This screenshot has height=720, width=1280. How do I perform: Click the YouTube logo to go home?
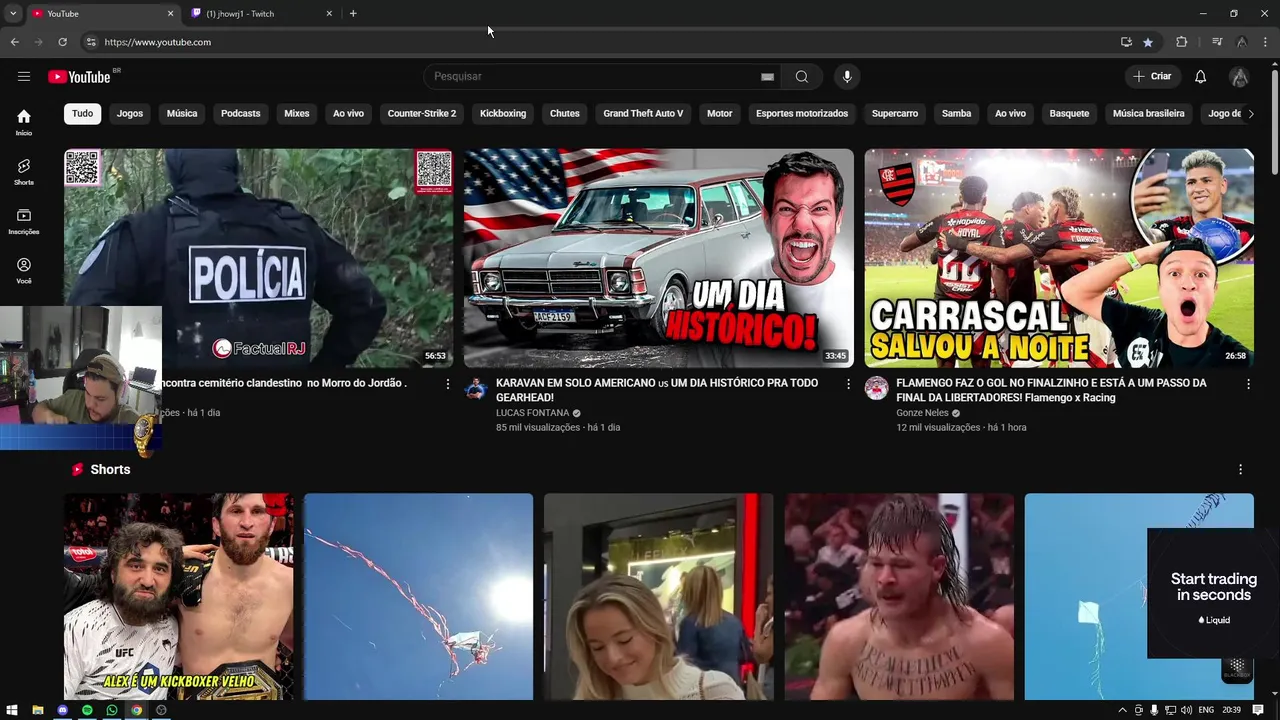[79, 77]
